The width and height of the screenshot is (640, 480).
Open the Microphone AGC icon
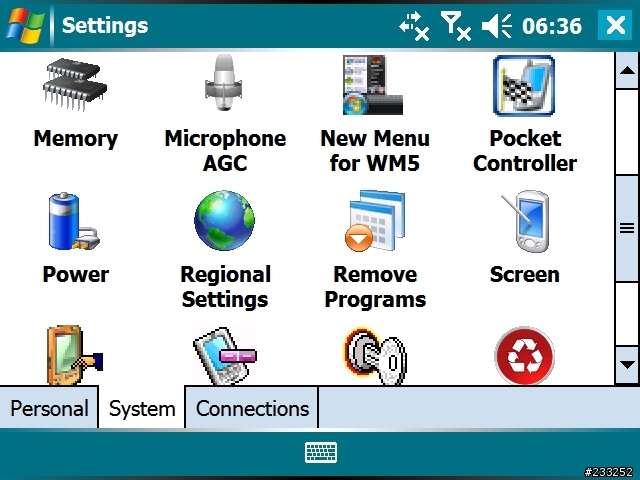(x=224, y=83)
